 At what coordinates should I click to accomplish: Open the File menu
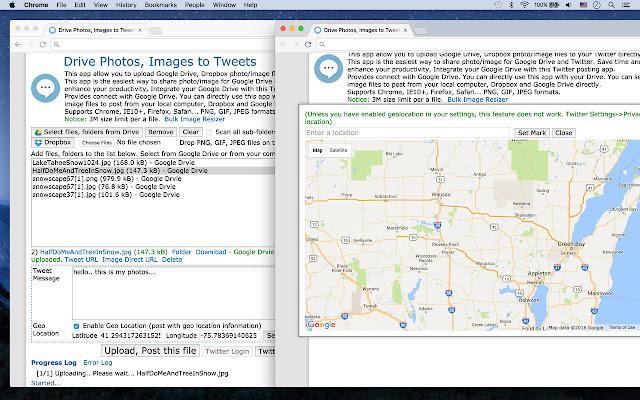point(61,5)
